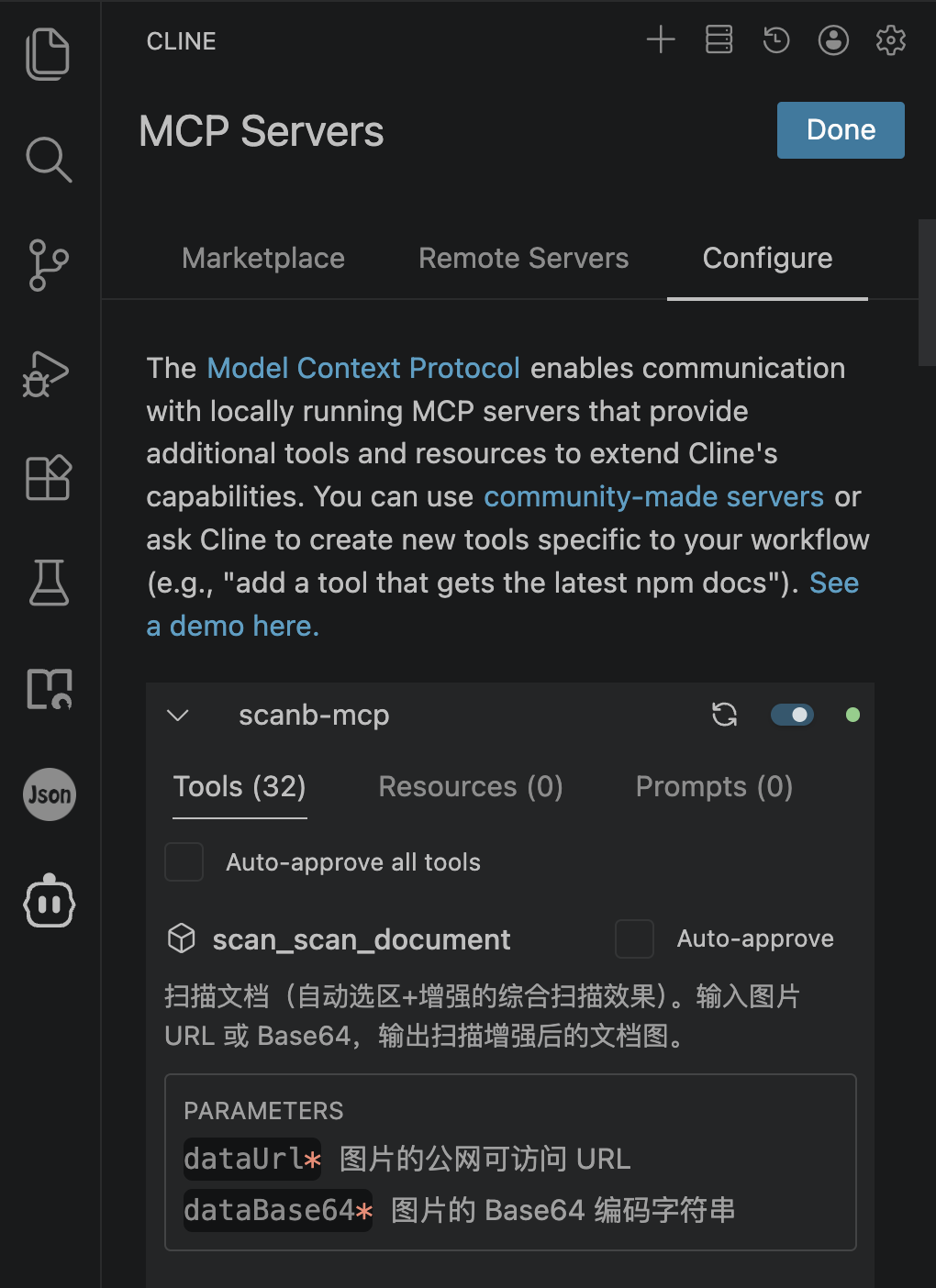This screenshot has width=936, height=1288.
Task: Click the Done button
Action: (841, 130)
